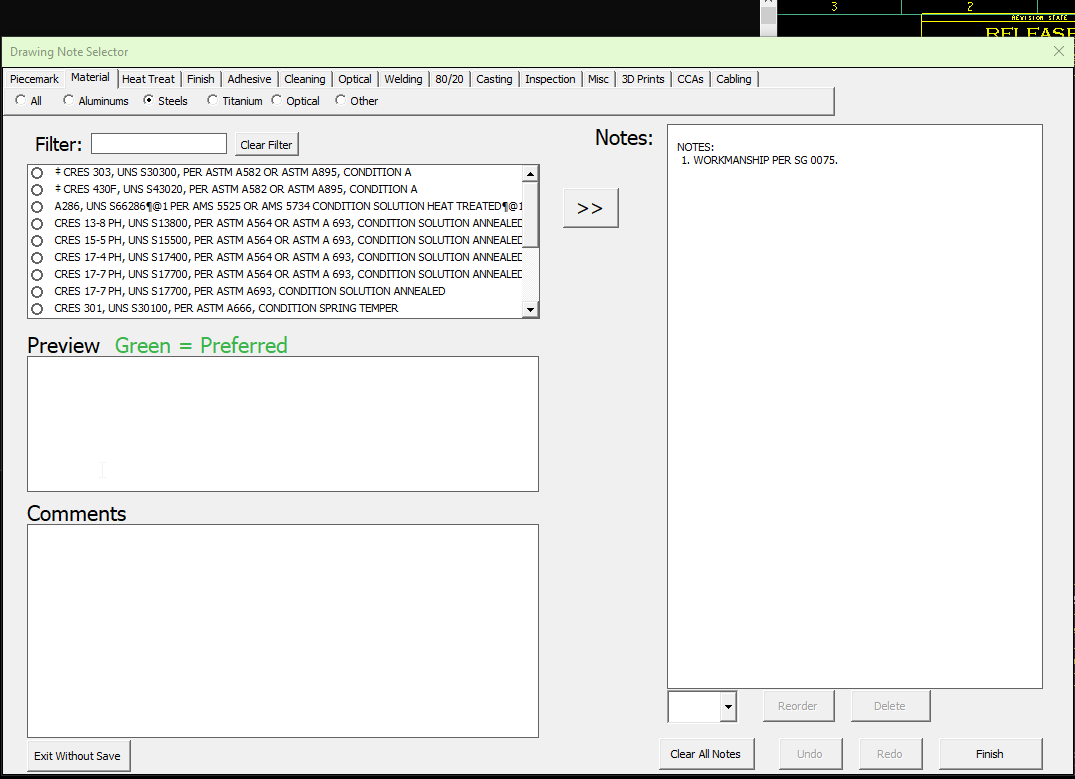
Task: Select the Casting tab
Action: point(494,78)
